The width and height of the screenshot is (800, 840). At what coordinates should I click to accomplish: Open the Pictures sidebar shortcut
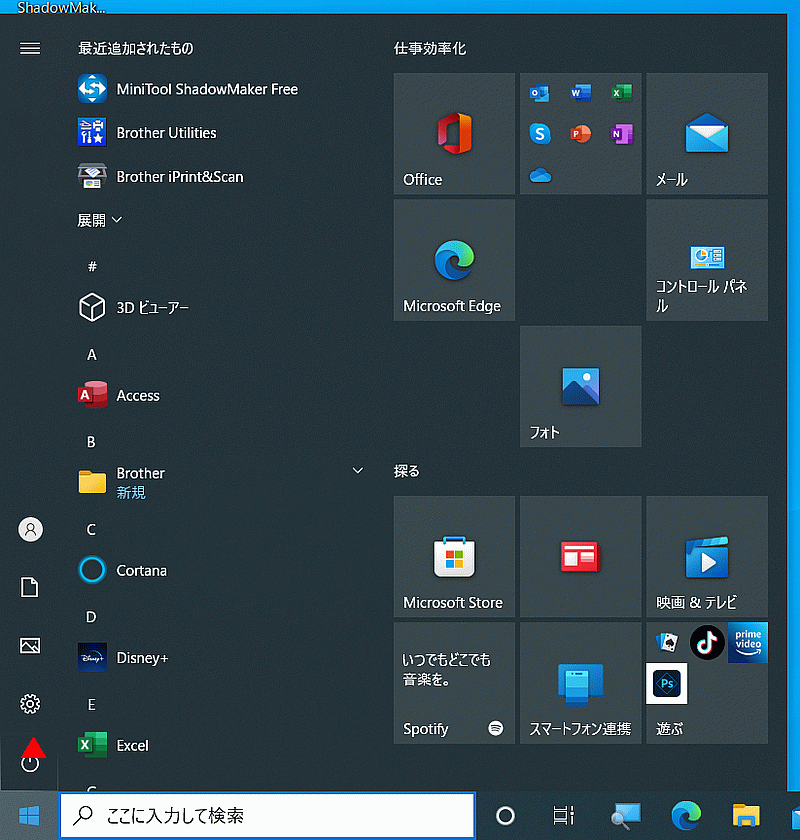coord(30,646)
